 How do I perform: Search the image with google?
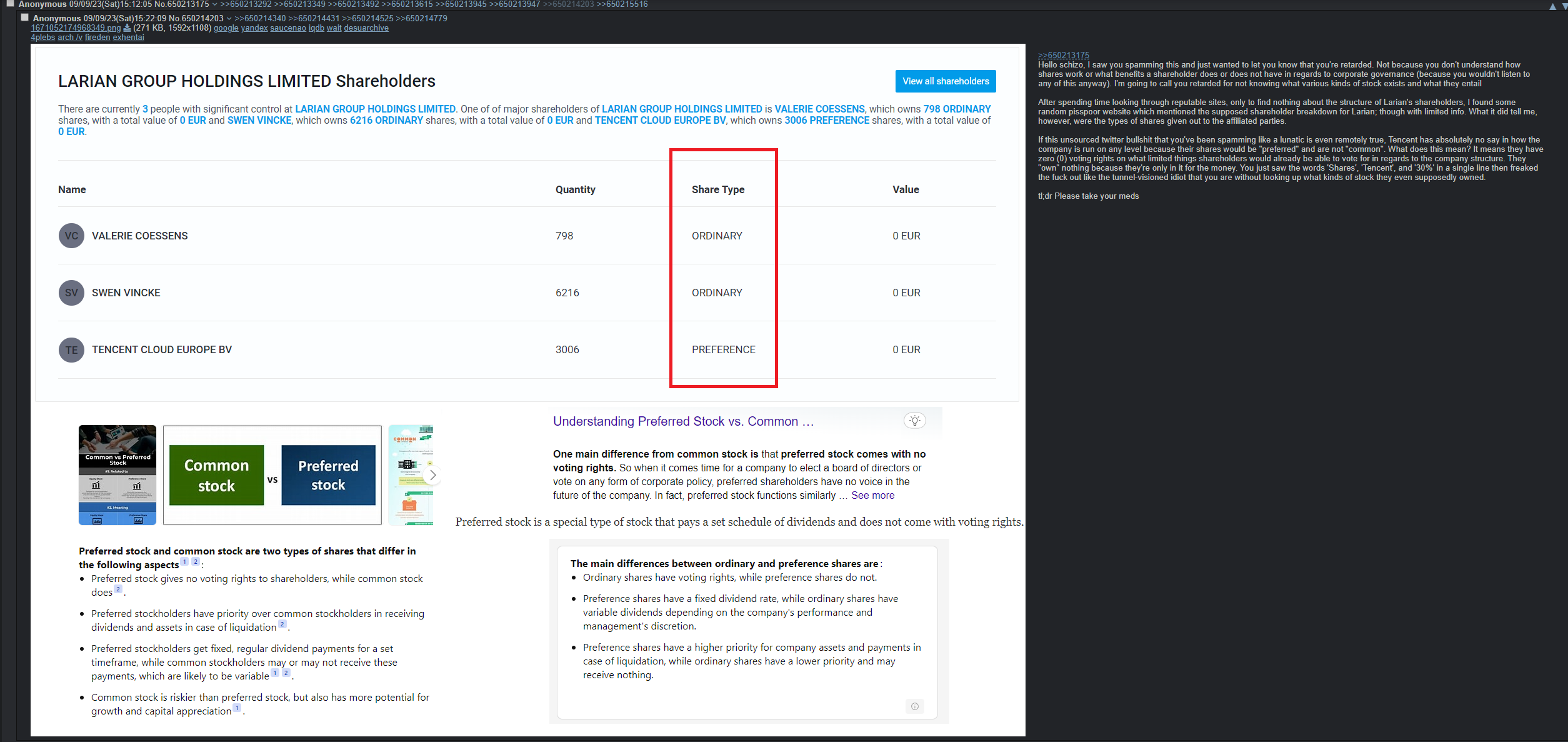226,28
